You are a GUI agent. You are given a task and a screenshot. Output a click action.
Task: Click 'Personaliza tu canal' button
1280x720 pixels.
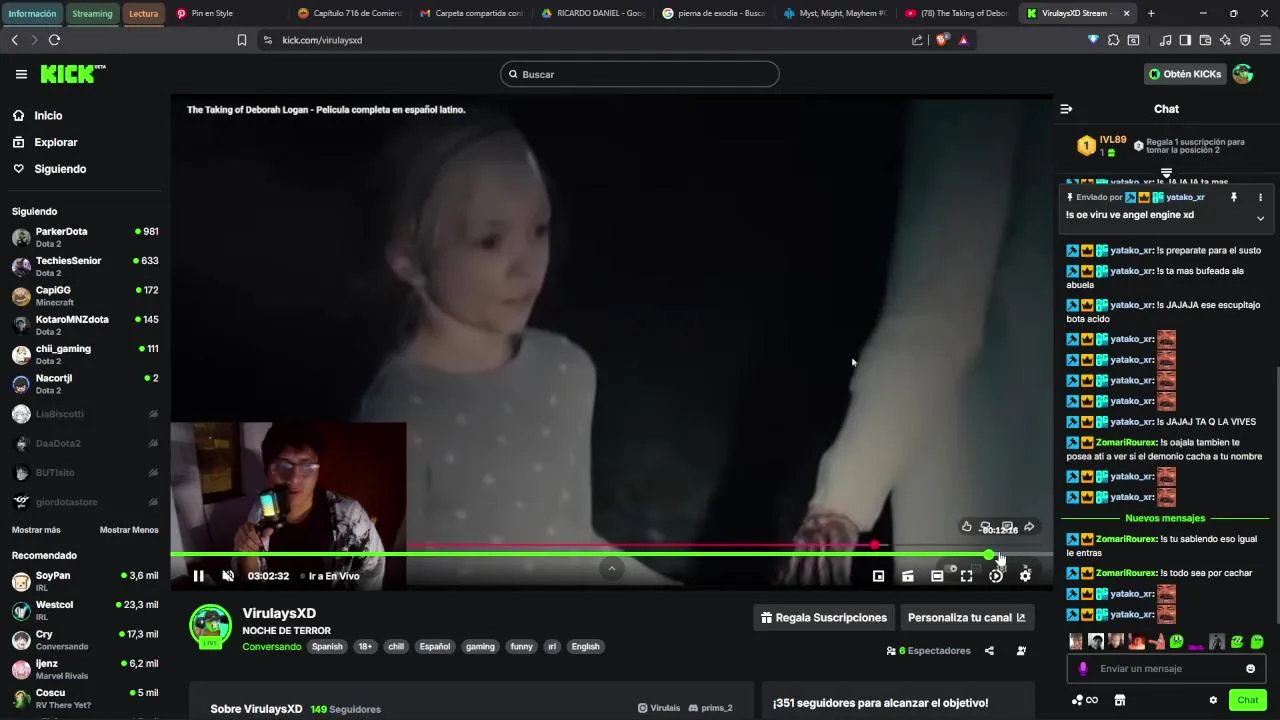(967, 618)
